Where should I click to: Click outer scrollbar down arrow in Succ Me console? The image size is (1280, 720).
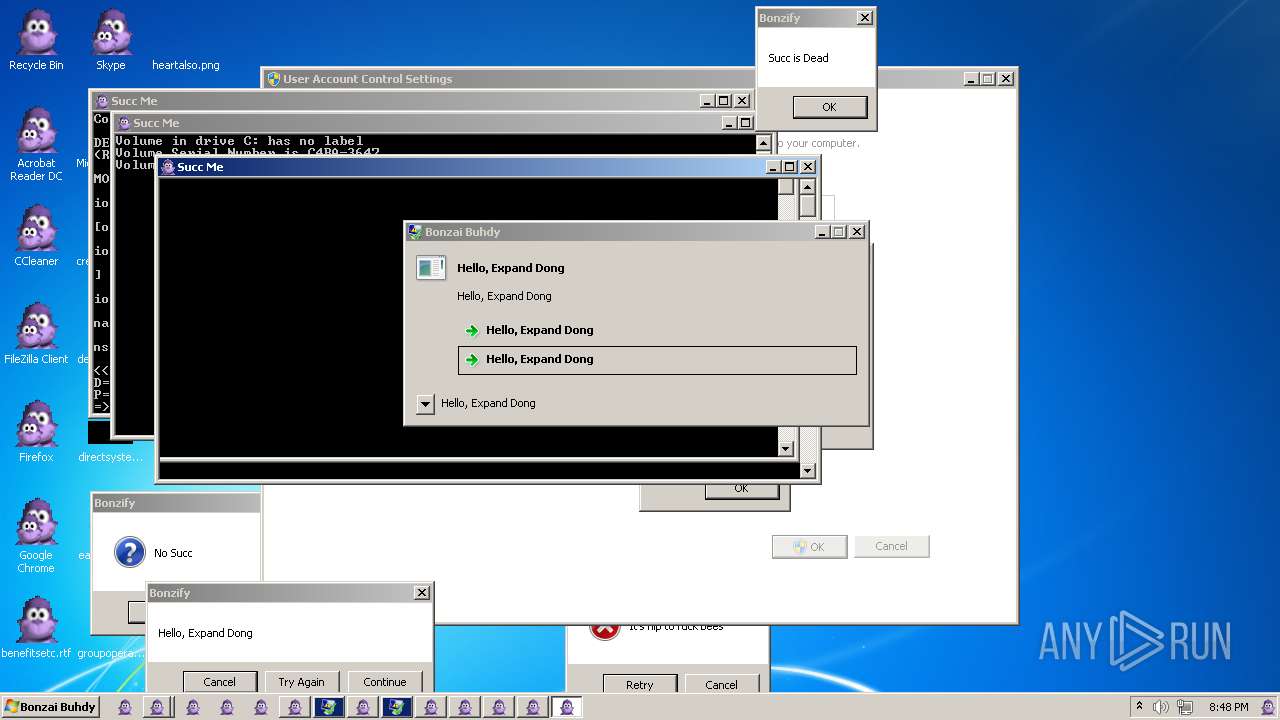[x=807, y=470]
